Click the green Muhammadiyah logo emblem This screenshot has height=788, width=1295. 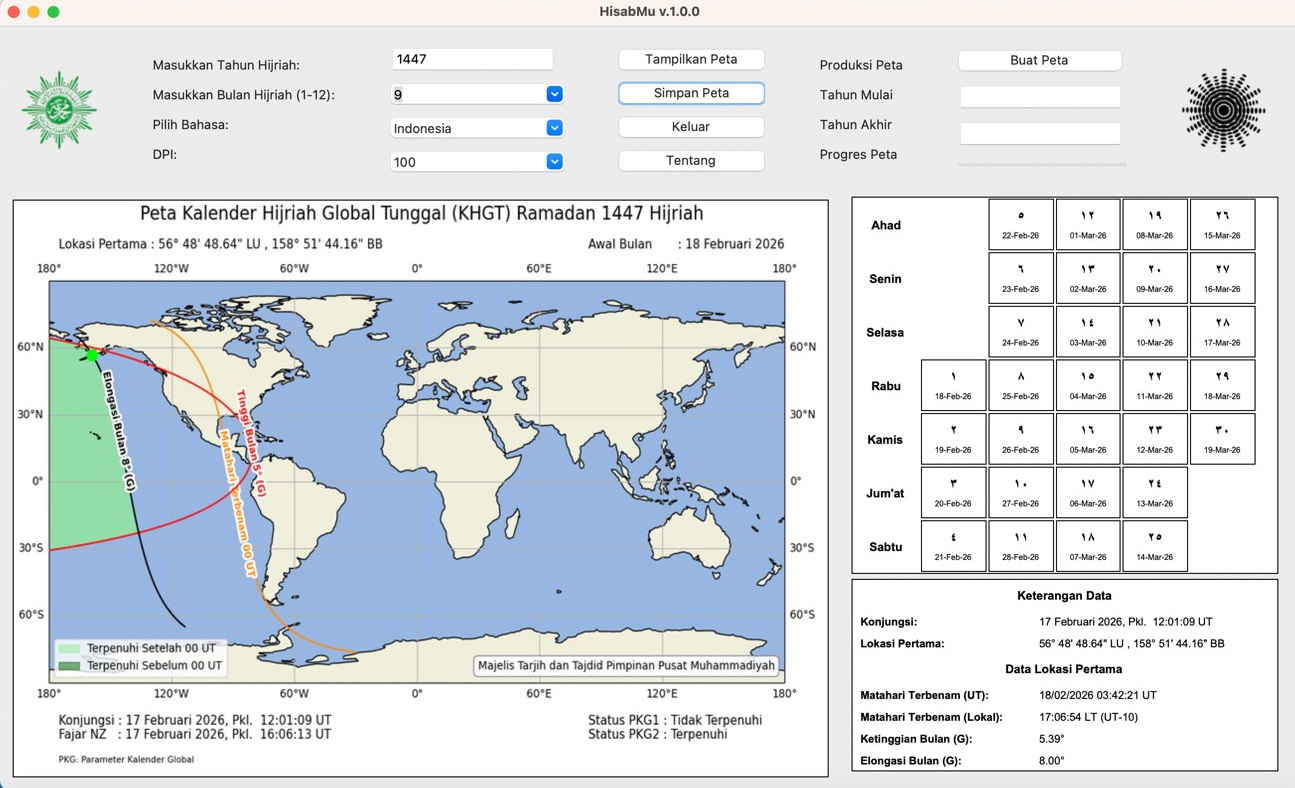click(59, 109)
